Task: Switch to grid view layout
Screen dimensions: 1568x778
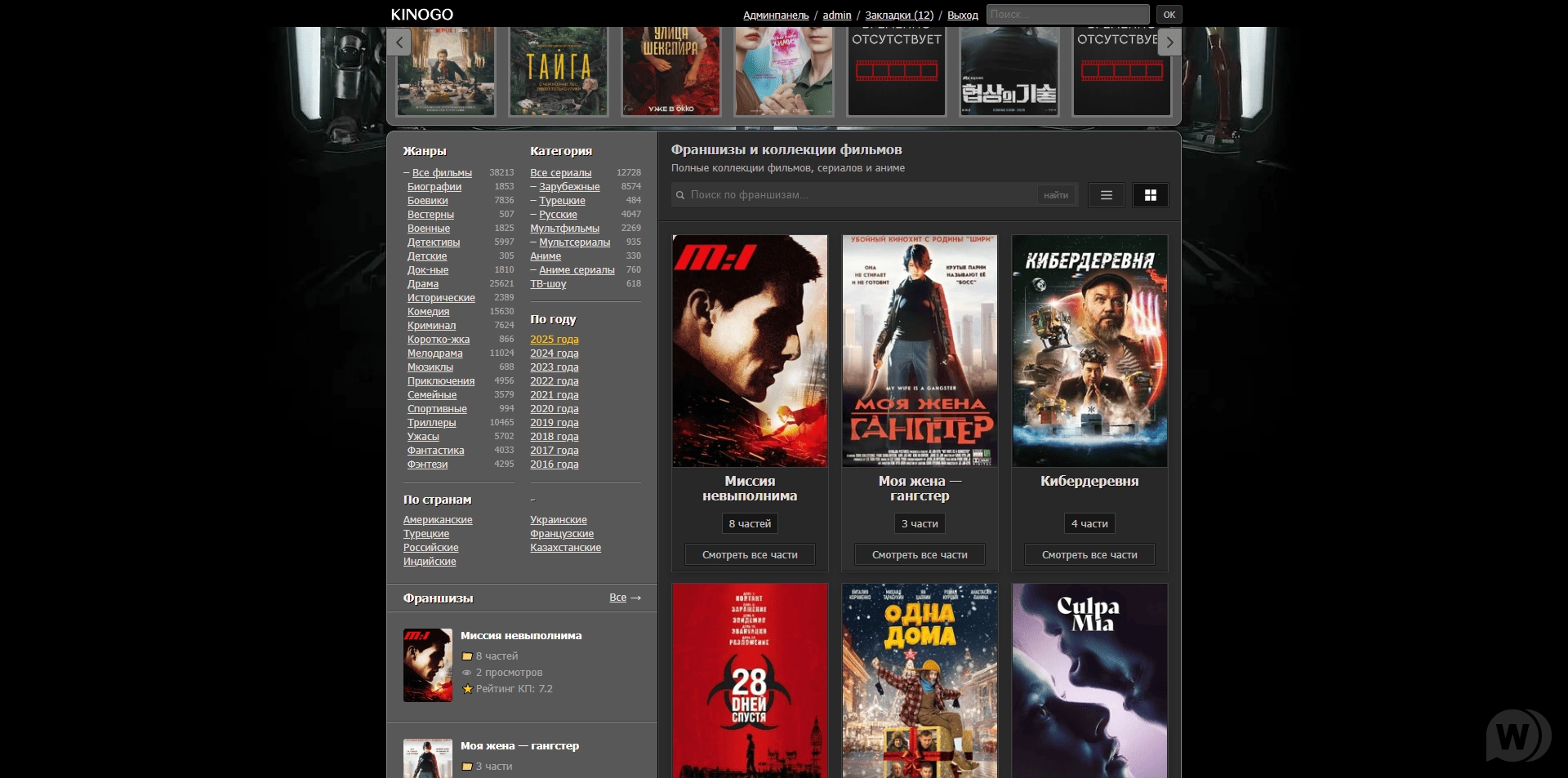Action: 1150,195
